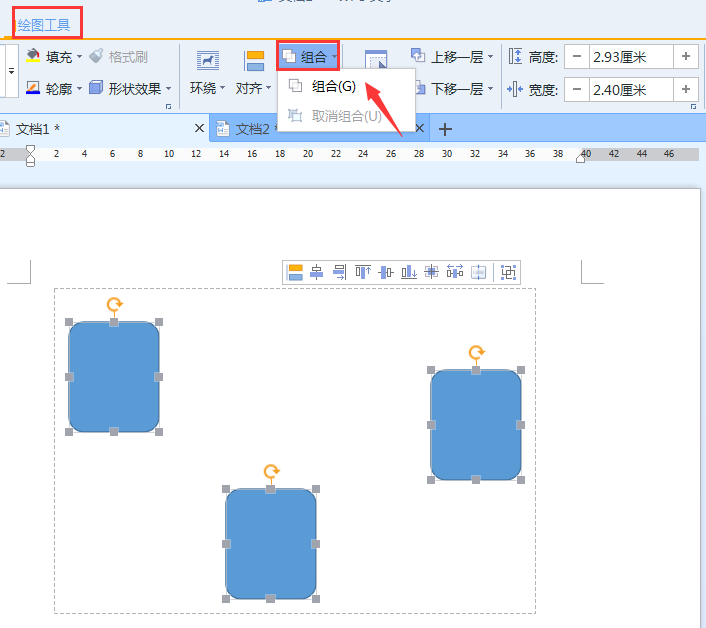
Task: Click the 高度 height icon
Action: [516, 56]
